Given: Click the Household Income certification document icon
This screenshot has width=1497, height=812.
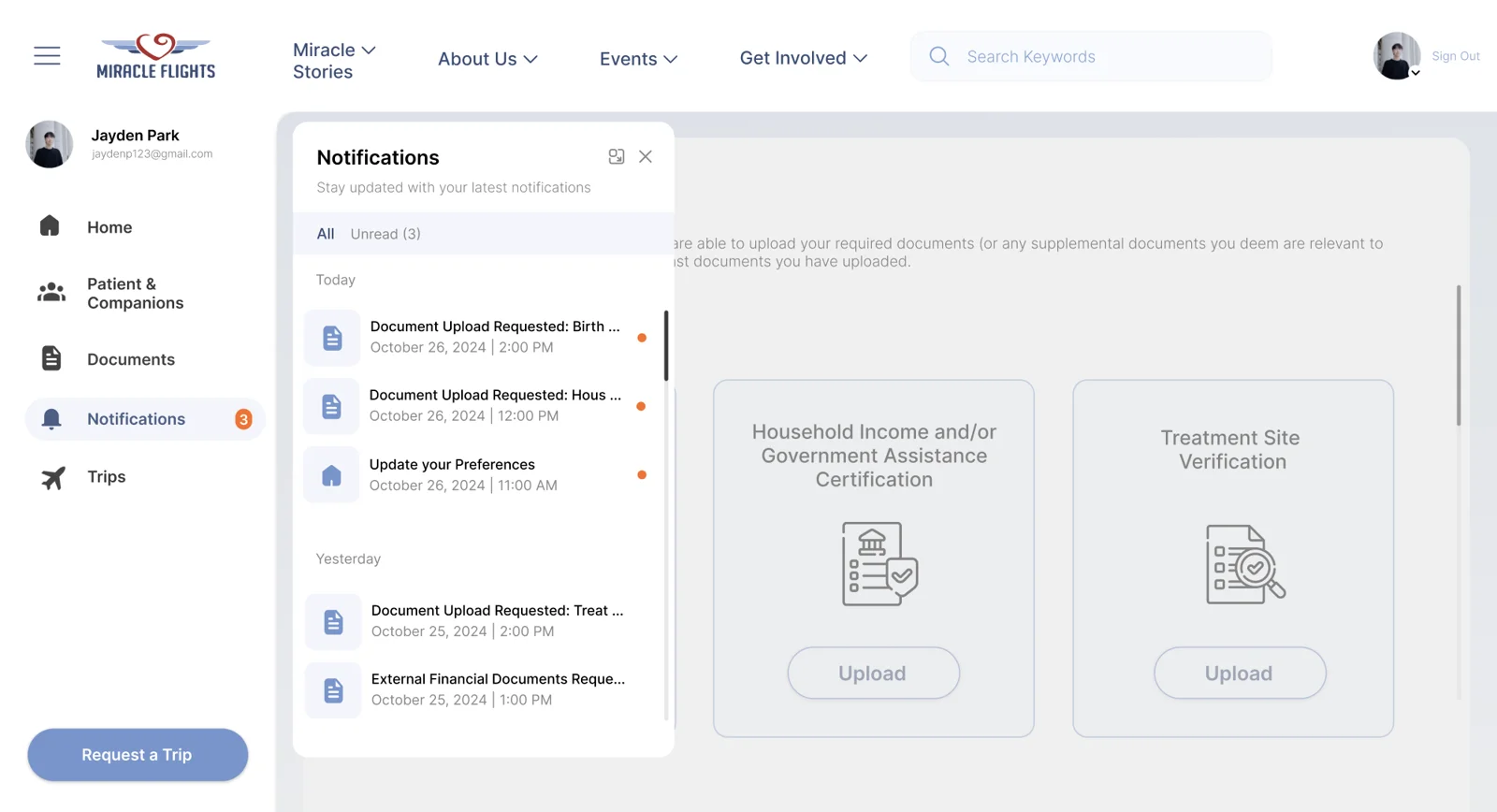Looking at the screenshot, I should 879,564.
